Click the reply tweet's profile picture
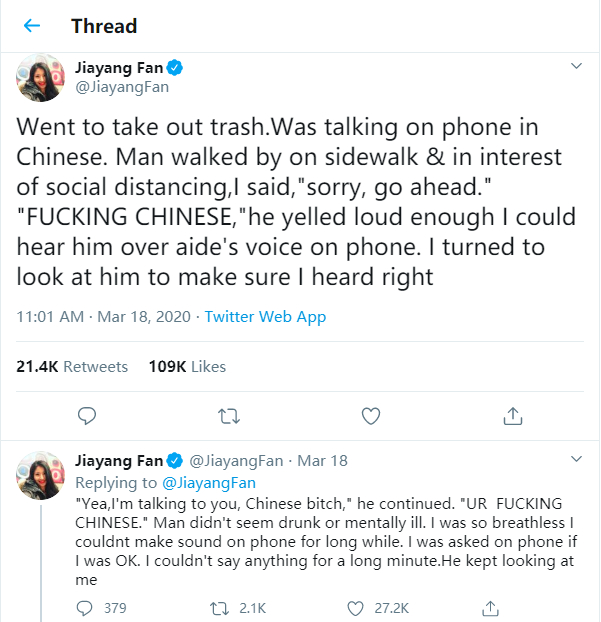The width and height of the screenshot is (601, 622). 41,473
